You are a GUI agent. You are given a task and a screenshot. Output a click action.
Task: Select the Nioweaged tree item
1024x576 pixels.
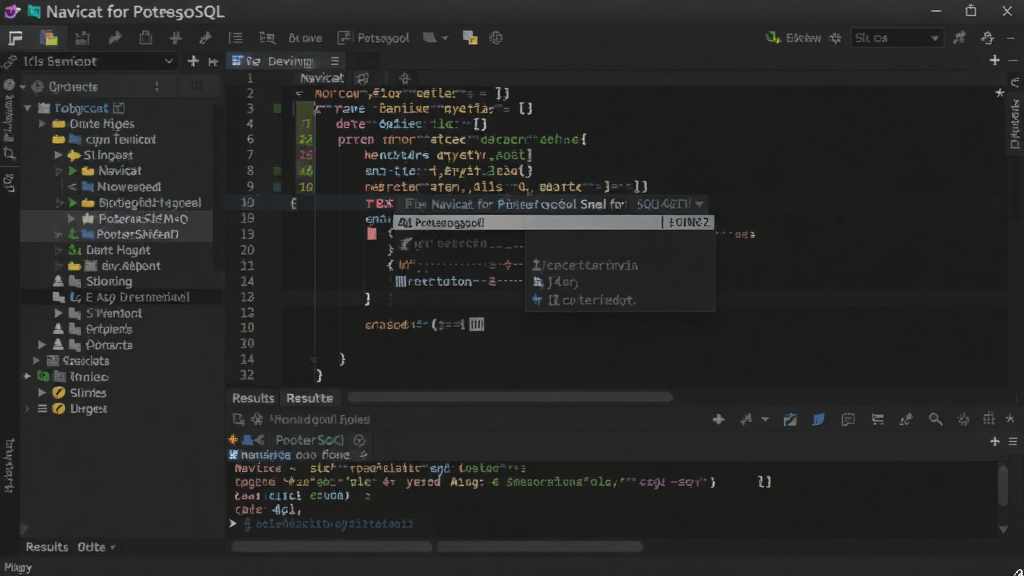129,187
